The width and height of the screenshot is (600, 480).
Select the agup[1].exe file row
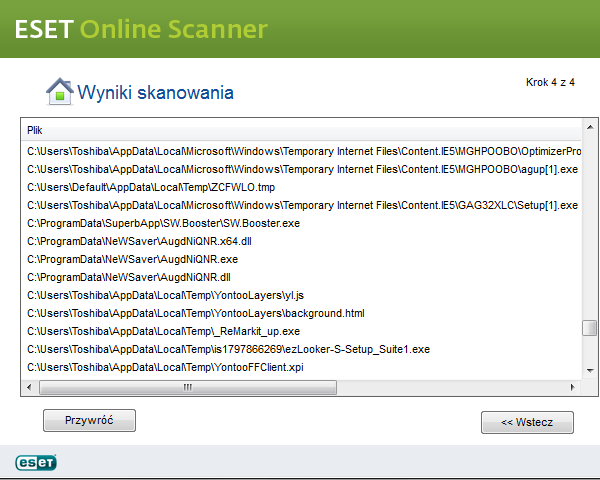click(x=302, y=170)
